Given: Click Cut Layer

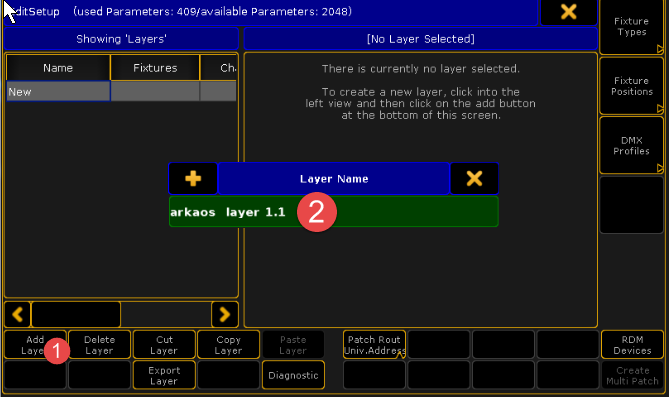Looking at the screenshot, I should click(x=164, y=345).
